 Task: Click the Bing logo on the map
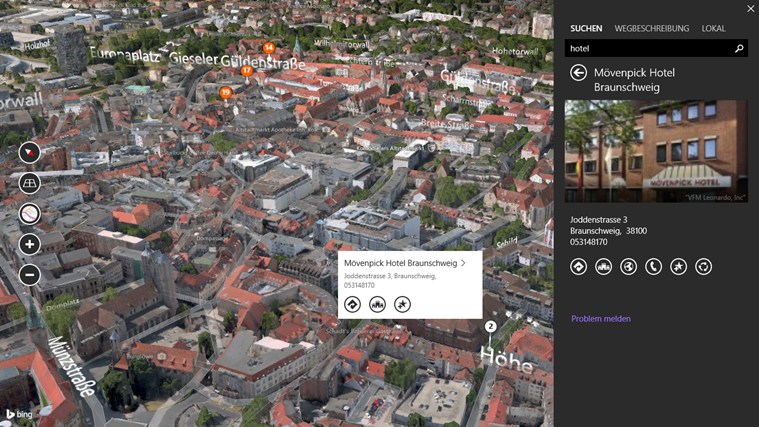[19, 414]
